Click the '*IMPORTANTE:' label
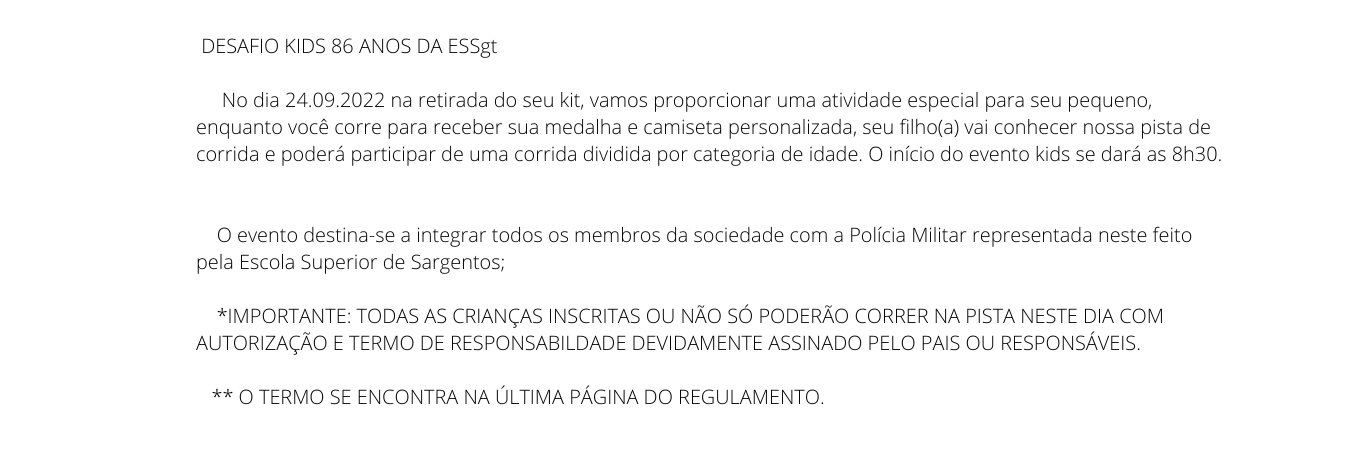This screenshot has height=473, width=1349. [x=284, y=316]
